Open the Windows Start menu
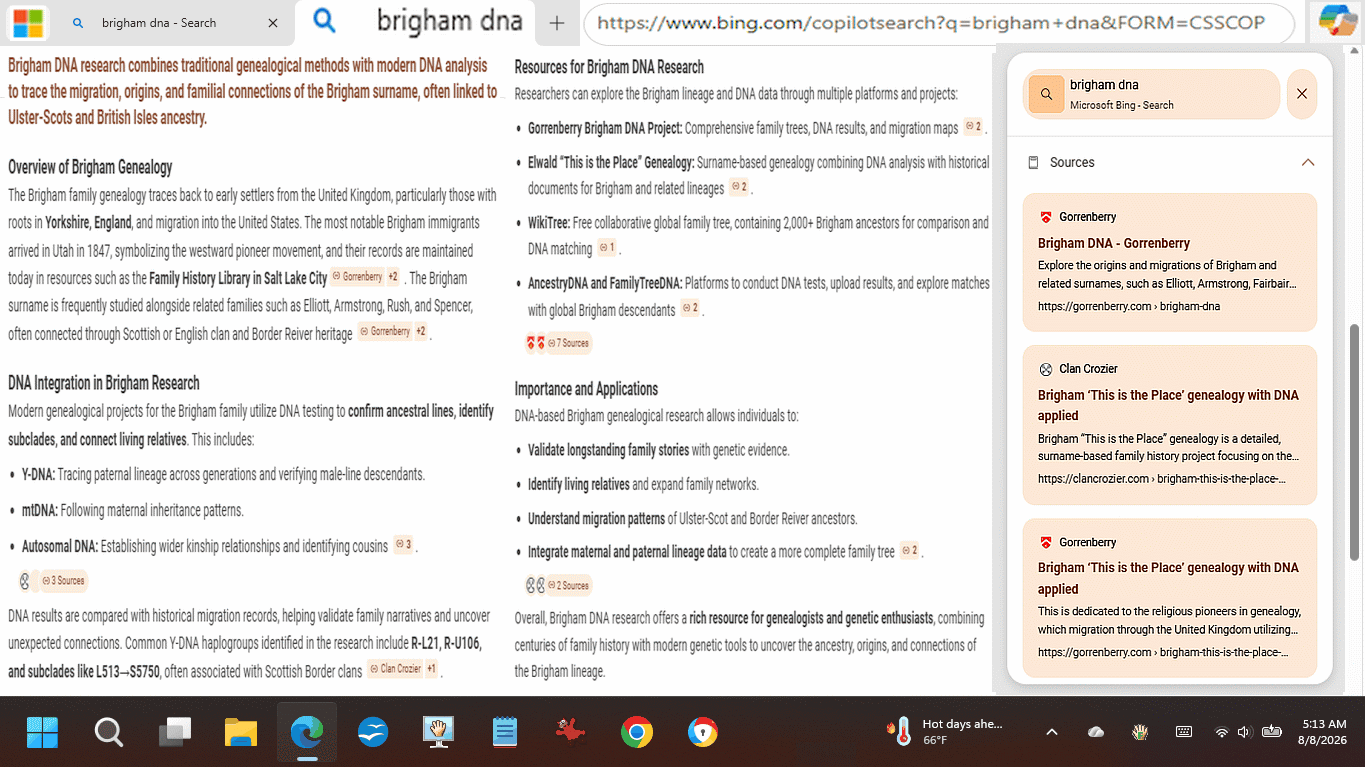Screen dimensions: 1365x767 click(x=42, y=733)
